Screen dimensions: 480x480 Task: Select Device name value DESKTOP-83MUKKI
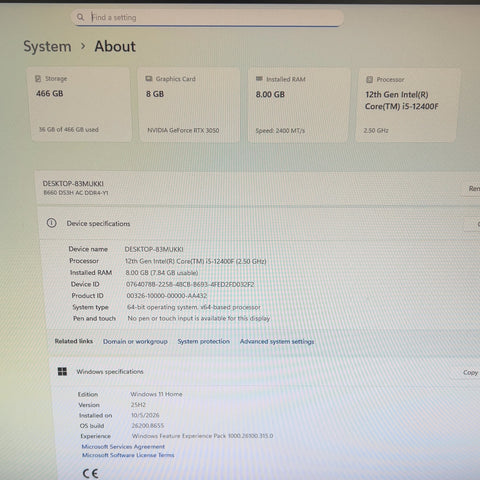coord(154,249)
